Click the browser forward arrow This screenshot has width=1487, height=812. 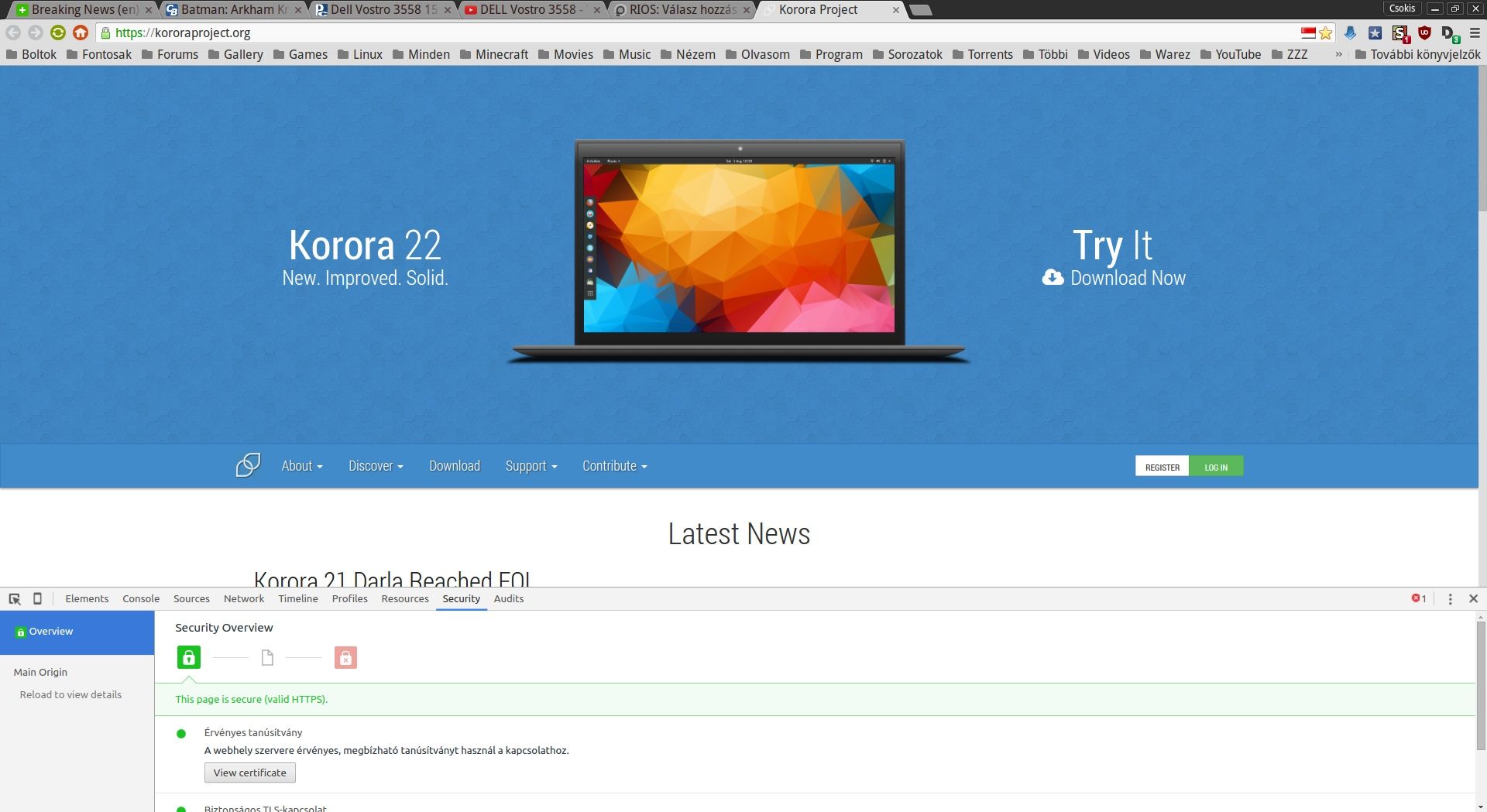tap(36, 33)
